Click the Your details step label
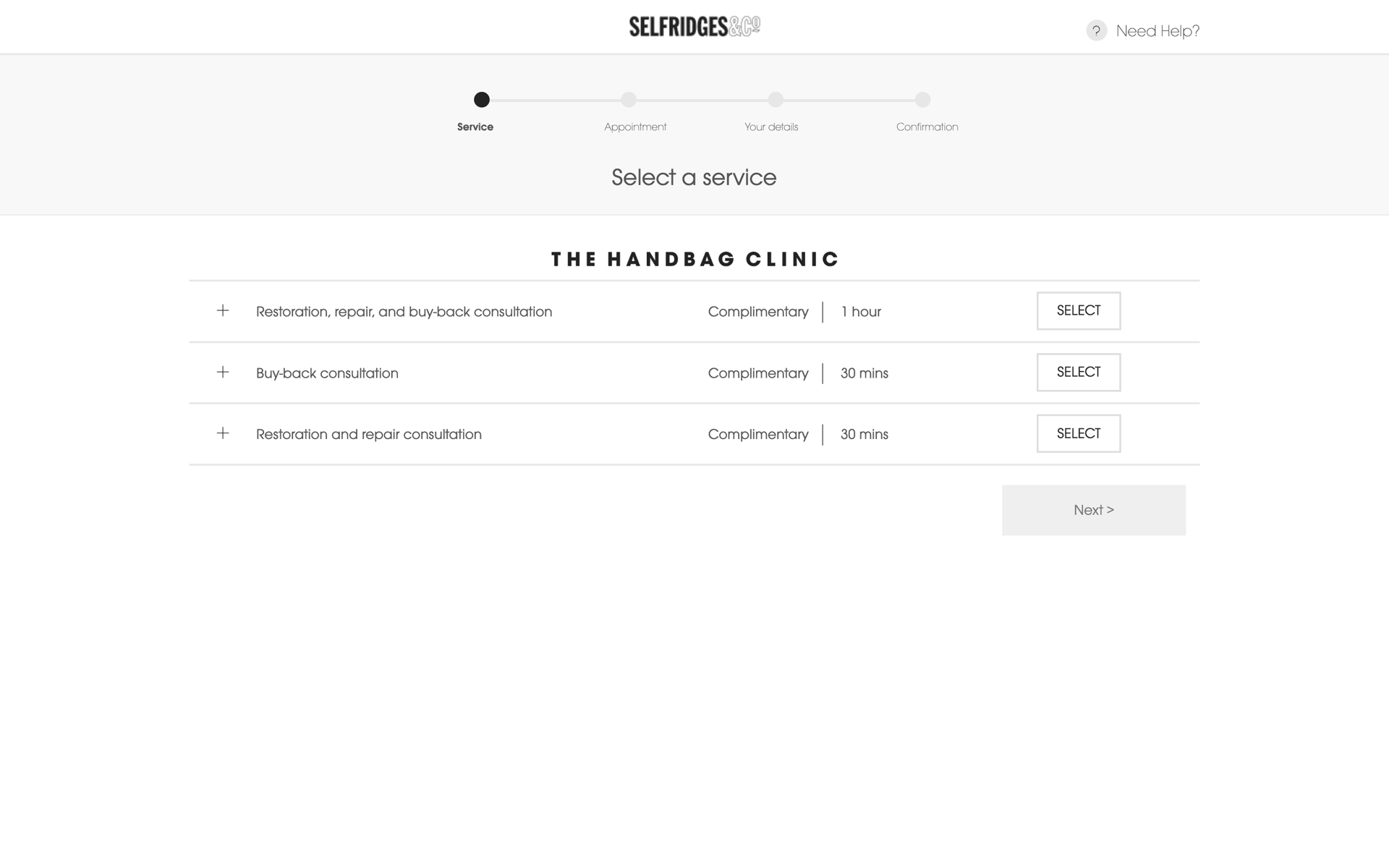Viewport: 1389px width, 868px height. pos(771,127)
